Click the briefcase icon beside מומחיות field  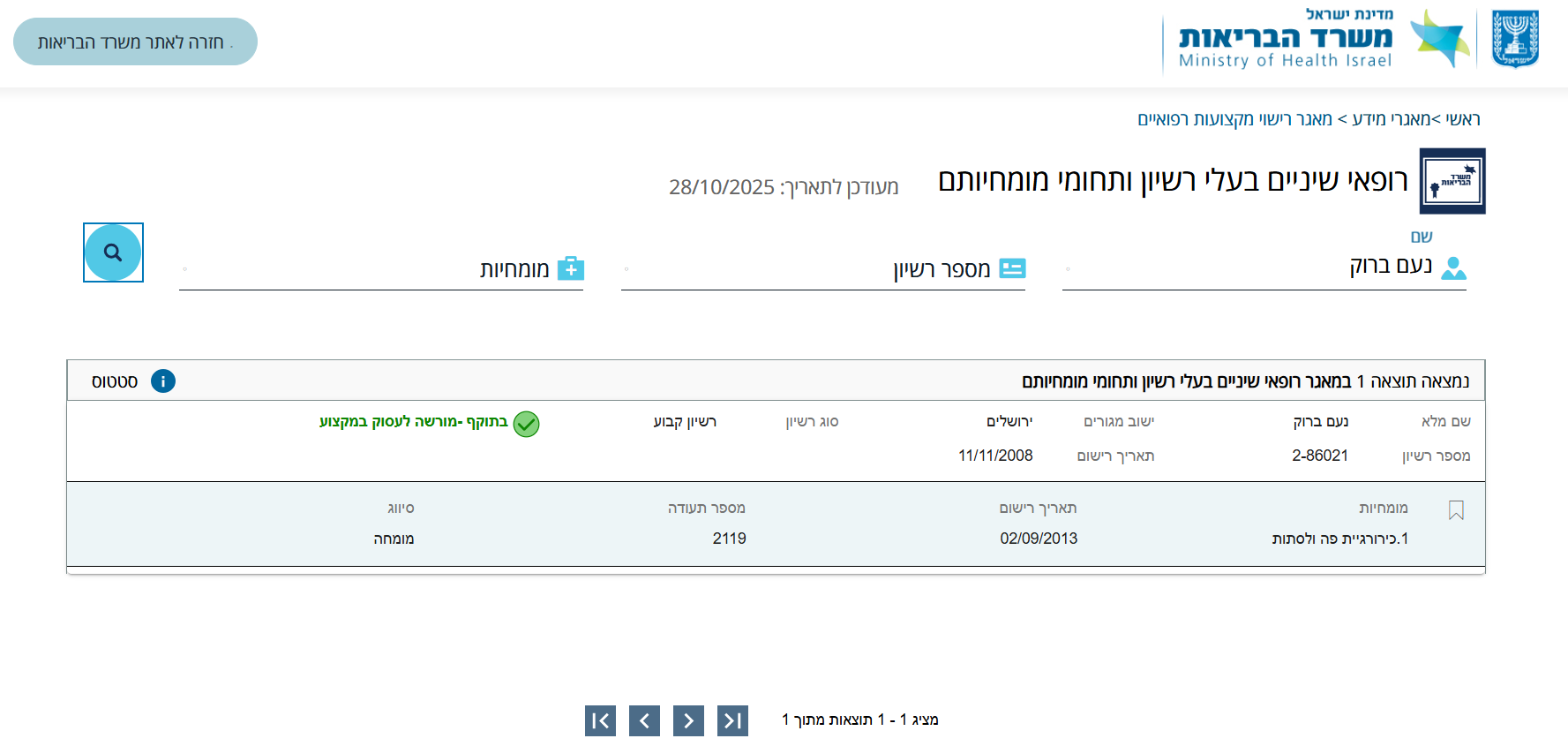click(x=573, y=268)
